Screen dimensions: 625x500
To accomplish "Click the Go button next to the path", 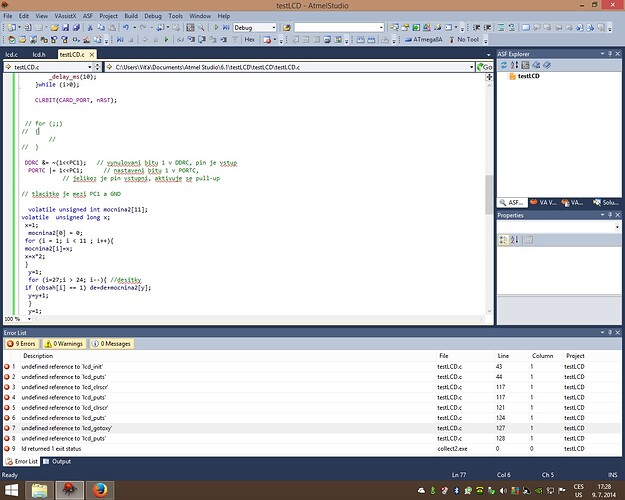I will (484, 67).
